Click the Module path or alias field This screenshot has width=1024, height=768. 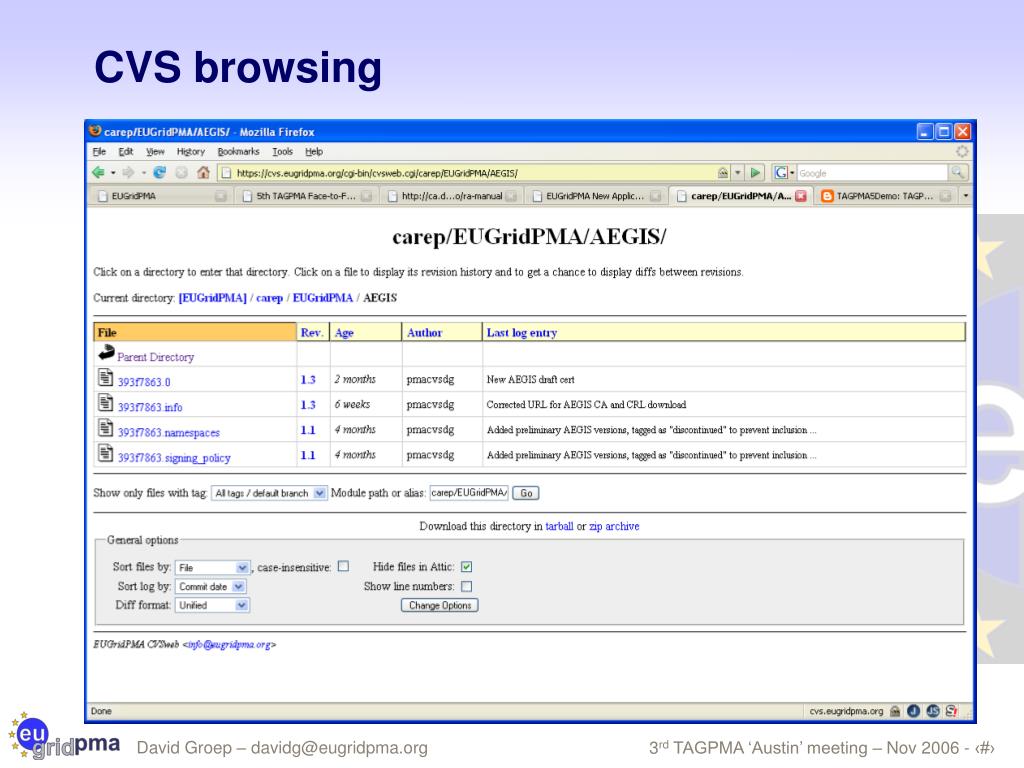tap(468, 493)
